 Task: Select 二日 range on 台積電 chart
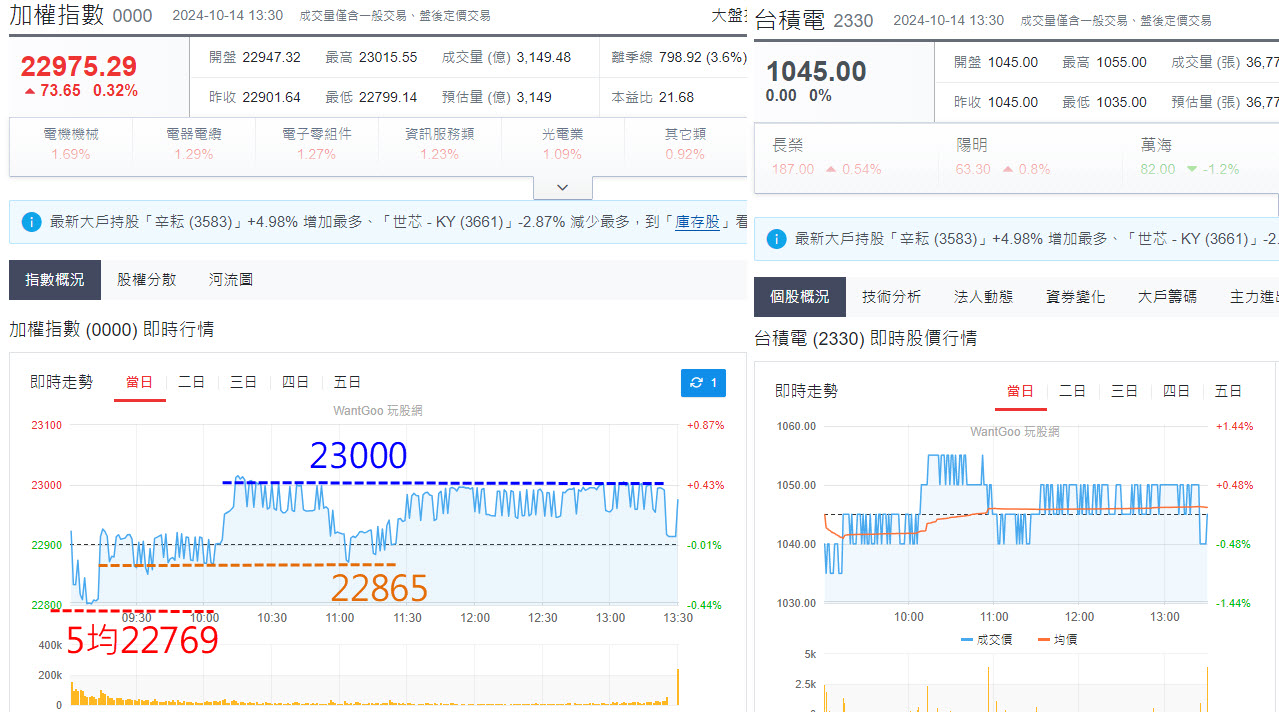coord(1073,391)
